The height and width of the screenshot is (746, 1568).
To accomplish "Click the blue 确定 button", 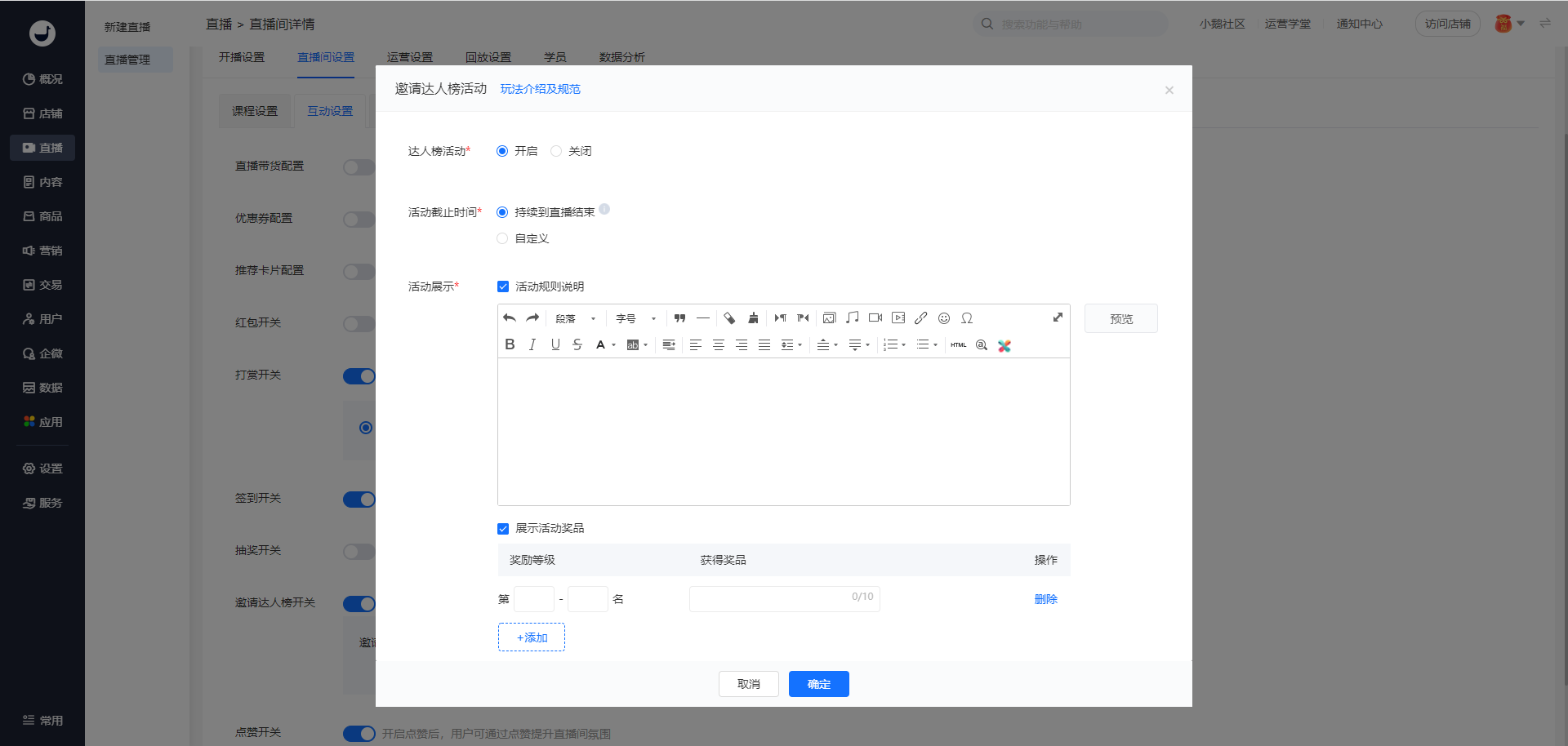I will pos(818,684).
